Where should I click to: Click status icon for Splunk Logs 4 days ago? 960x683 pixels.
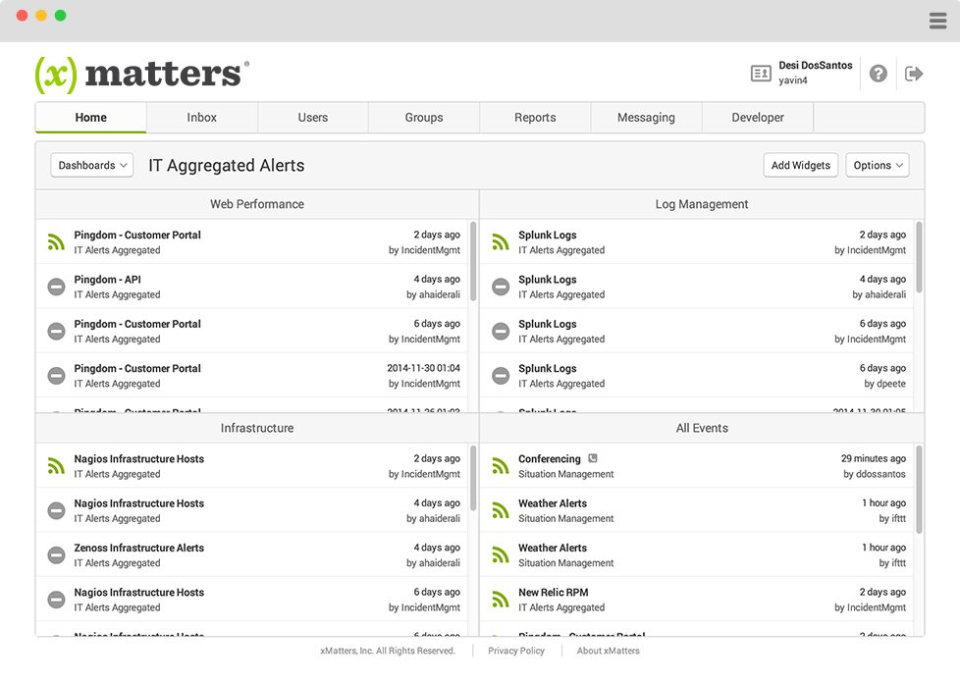point(500,286)
